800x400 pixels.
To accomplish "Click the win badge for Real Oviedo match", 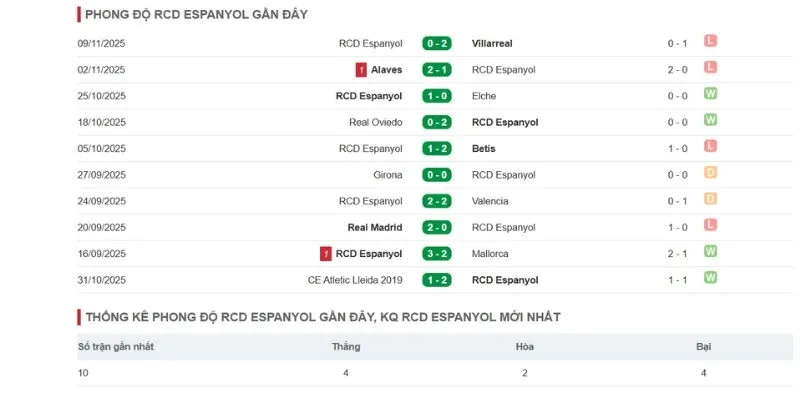I will pos(711,121).
